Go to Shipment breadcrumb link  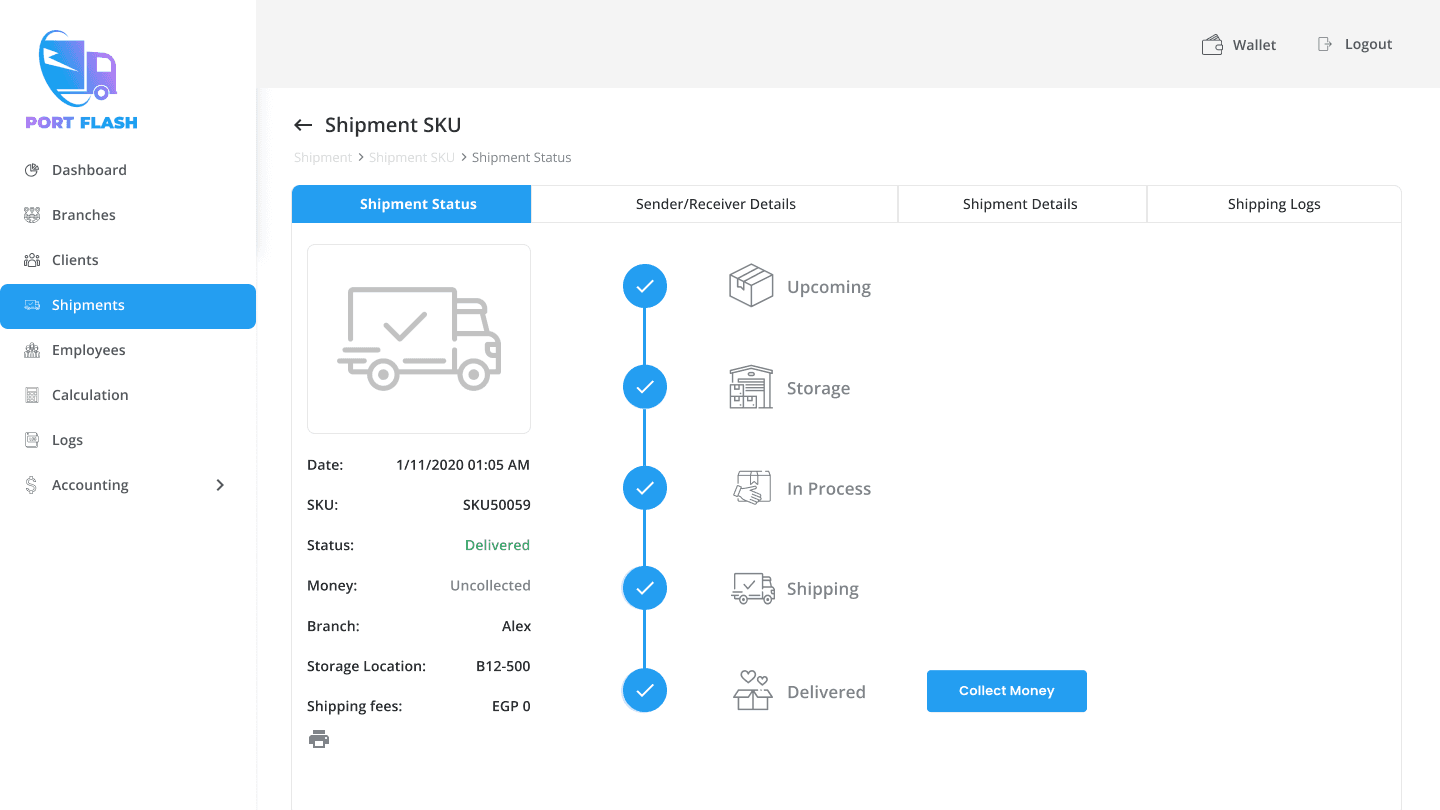click(322, 158)
